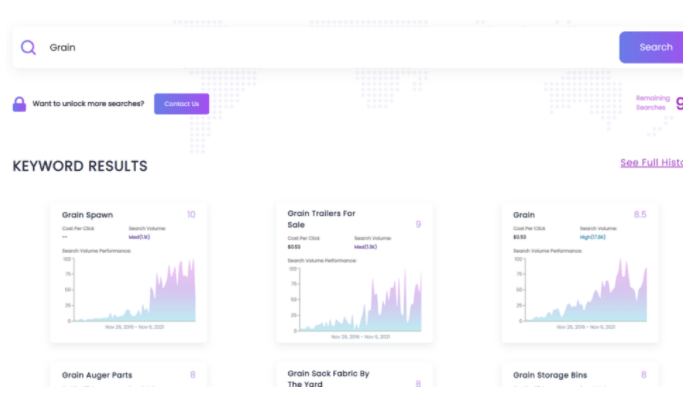The width and height of the screenshot is (691, 402).
Task: Select the Grain Trailers For Sale title
Action: coord(321,219)
